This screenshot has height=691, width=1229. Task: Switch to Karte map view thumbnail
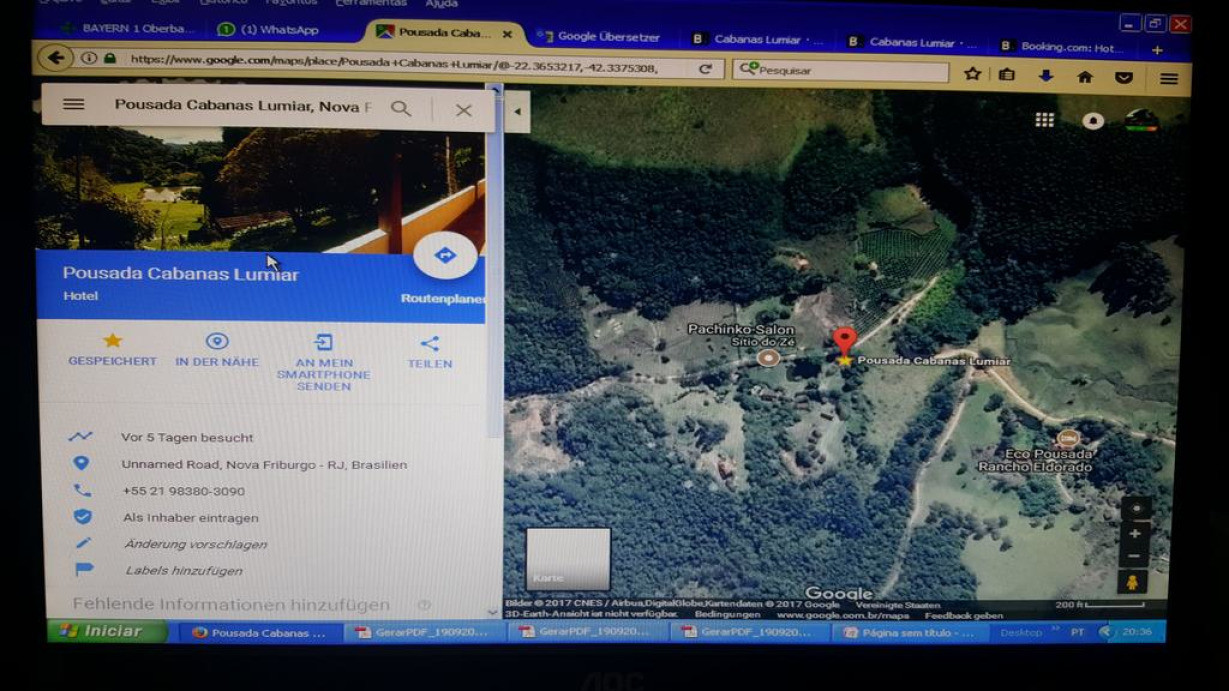click(568, 559)
